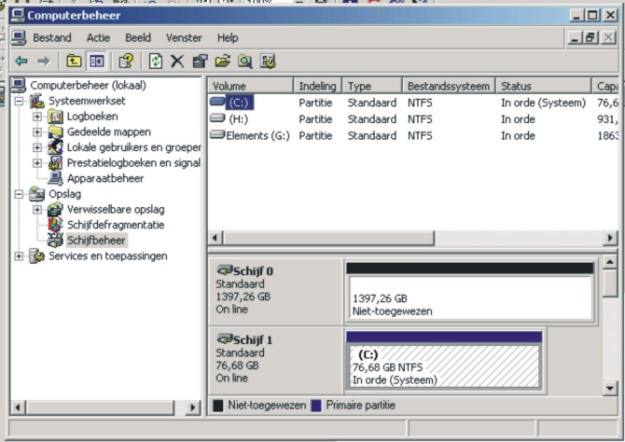The image size is (625, 442).
Task: Sort by the Bestandssysteem column header
Action: pyautogui.click(x=448, y=86)
